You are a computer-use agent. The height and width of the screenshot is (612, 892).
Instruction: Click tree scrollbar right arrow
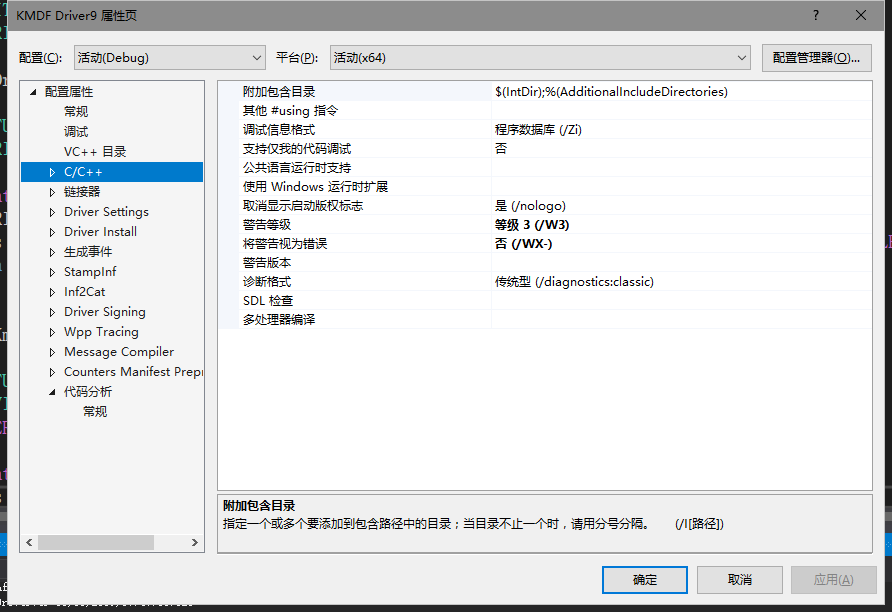195,543
